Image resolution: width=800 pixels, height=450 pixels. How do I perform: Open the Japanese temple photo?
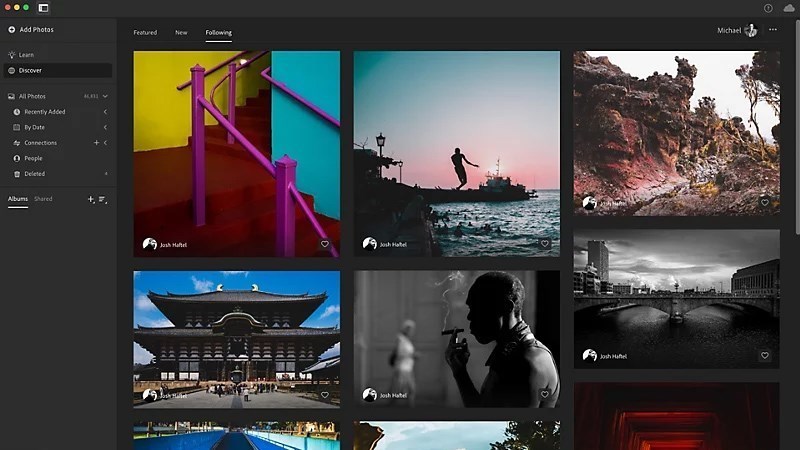[237, 339]
